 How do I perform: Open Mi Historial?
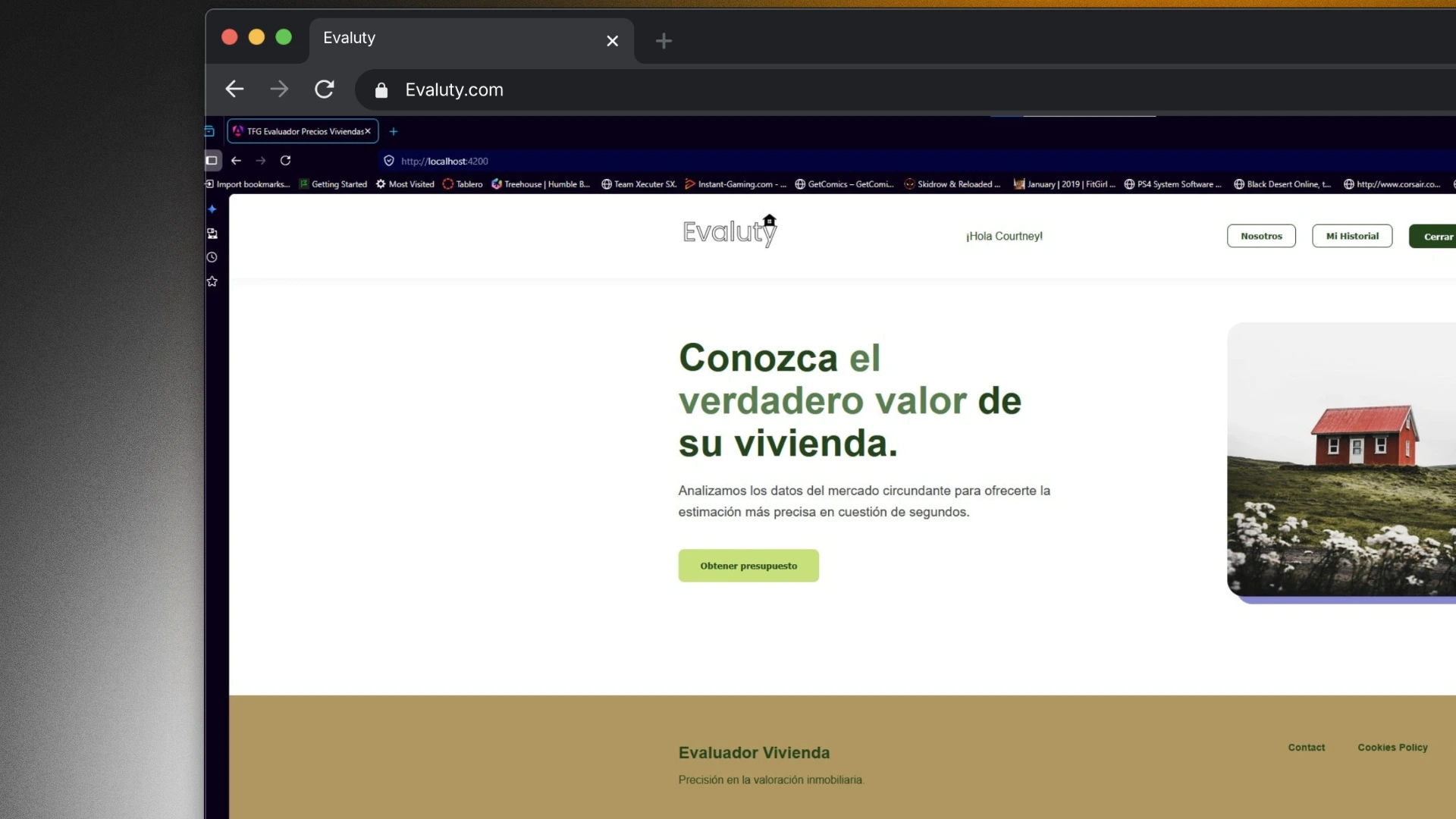(1352, 236)
